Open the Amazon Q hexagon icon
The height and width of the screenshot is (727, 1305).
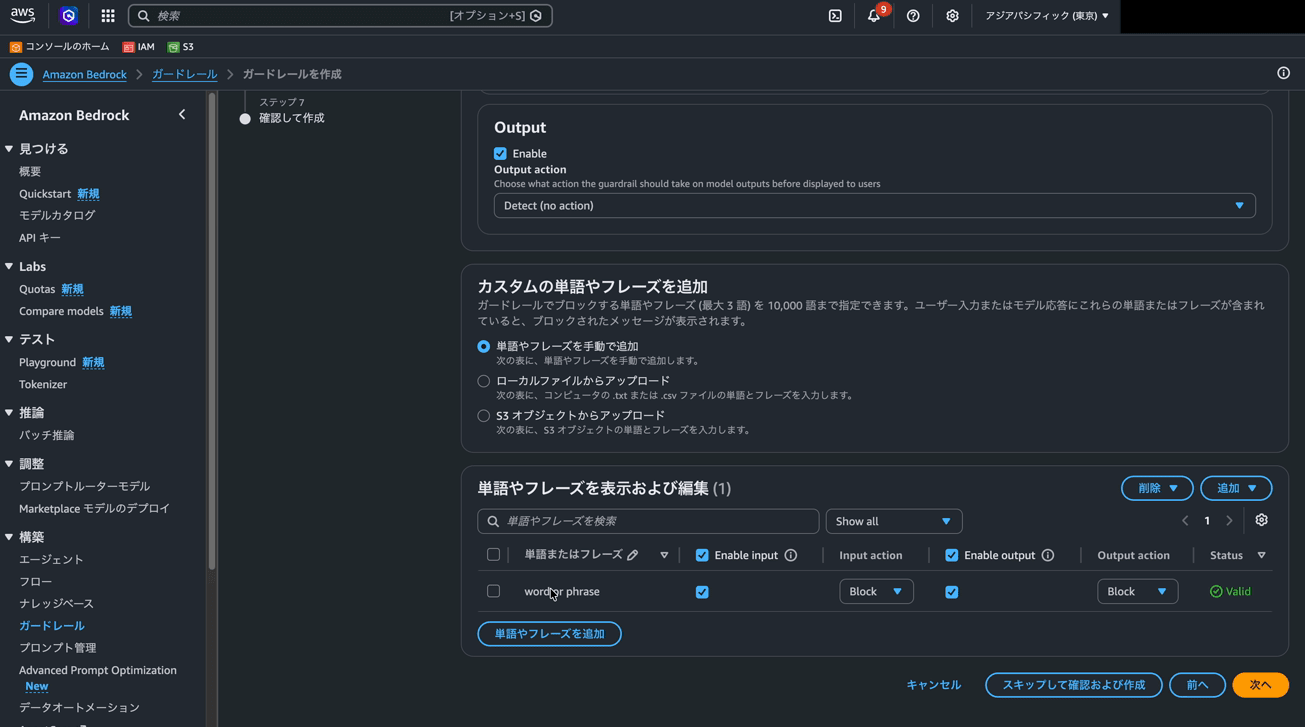point(68,16)
